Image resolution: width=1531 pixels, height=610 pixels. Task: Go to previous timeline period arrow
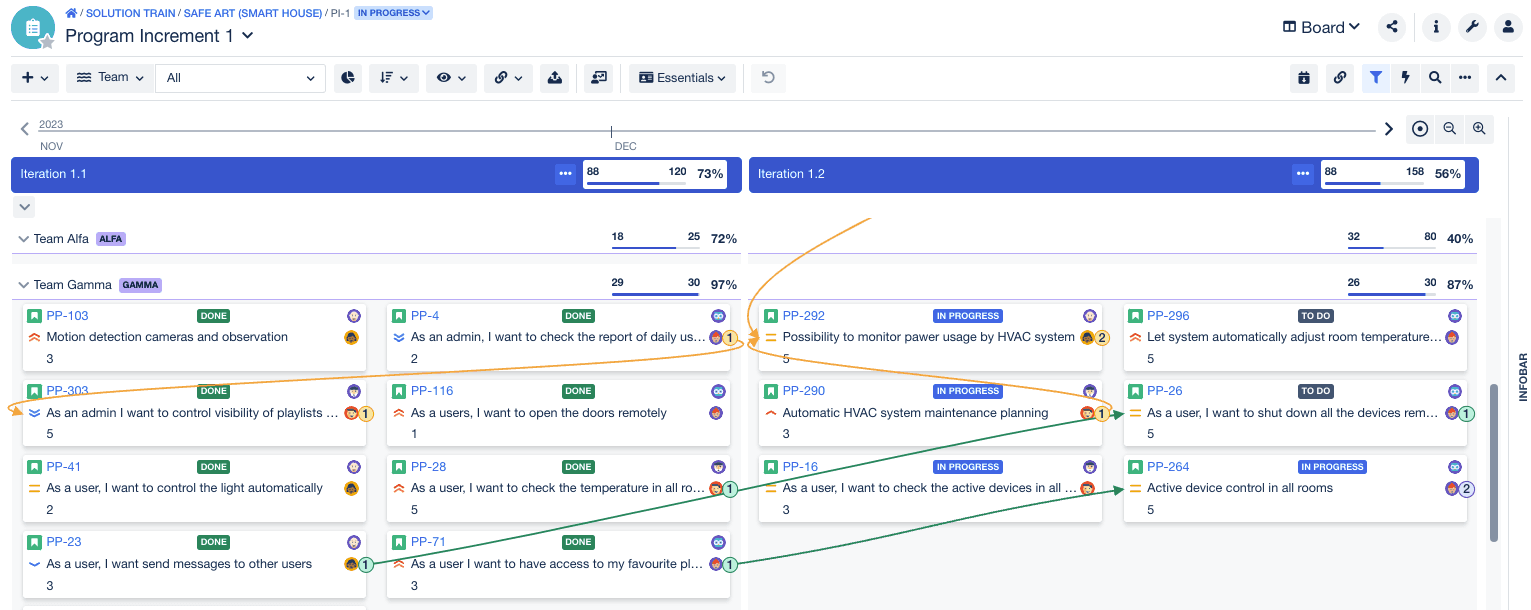[x=25, y=129]
